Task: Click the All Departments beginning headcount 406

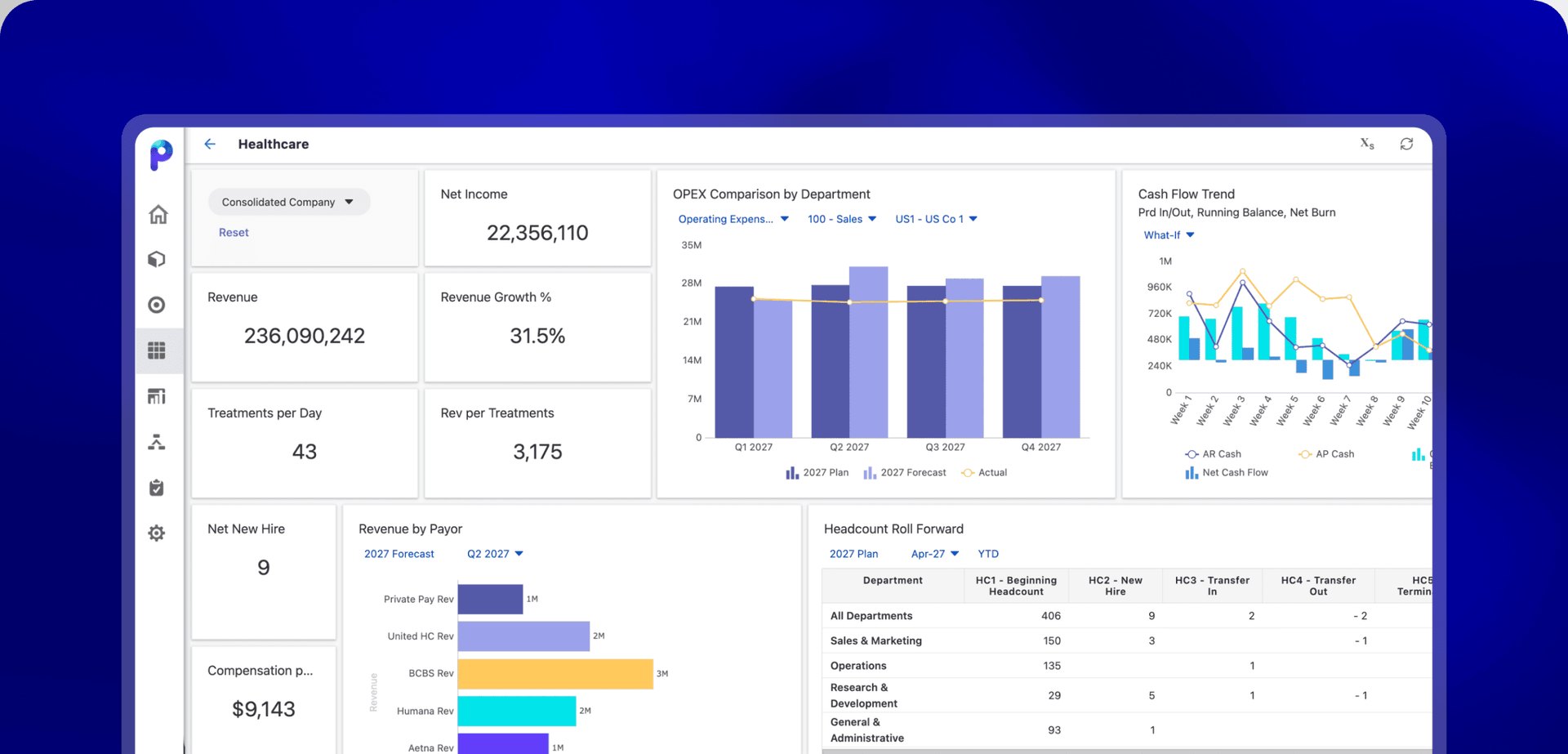Action: coord(1051,616)
